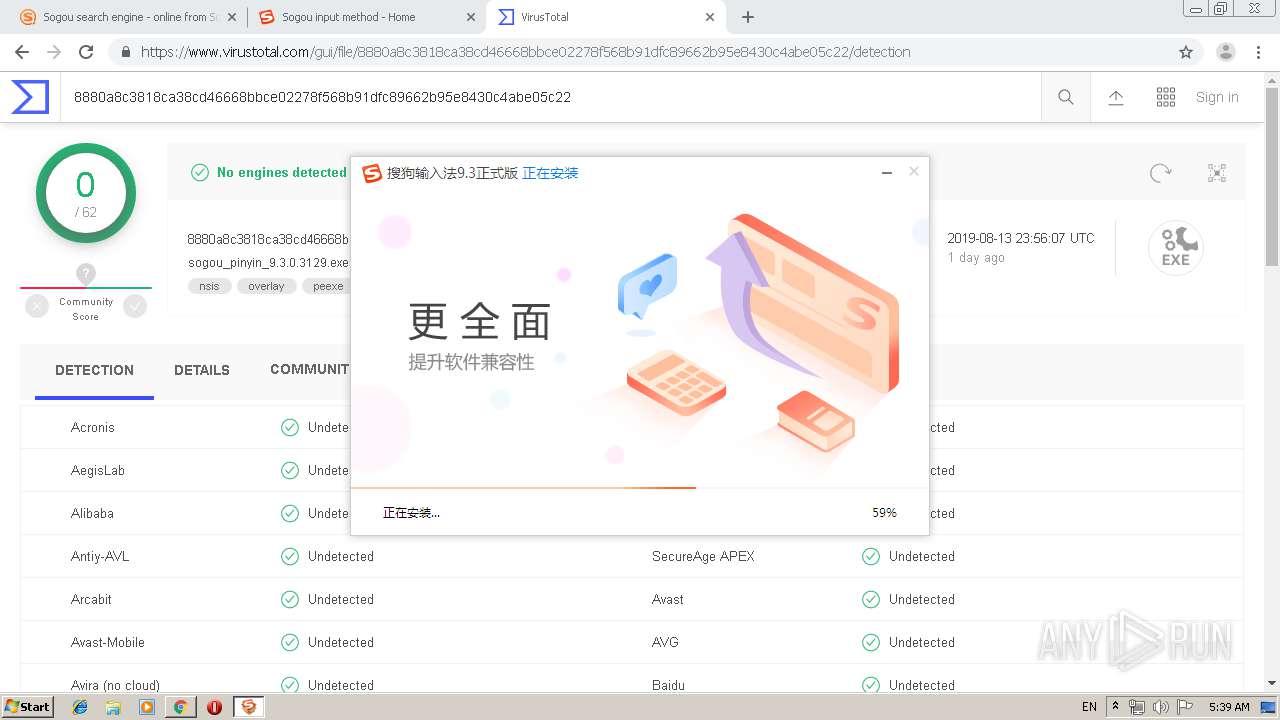This screenshot has width=1280, height=720.
Task: Close the Sogou input method tab
Action: point(471,17)
